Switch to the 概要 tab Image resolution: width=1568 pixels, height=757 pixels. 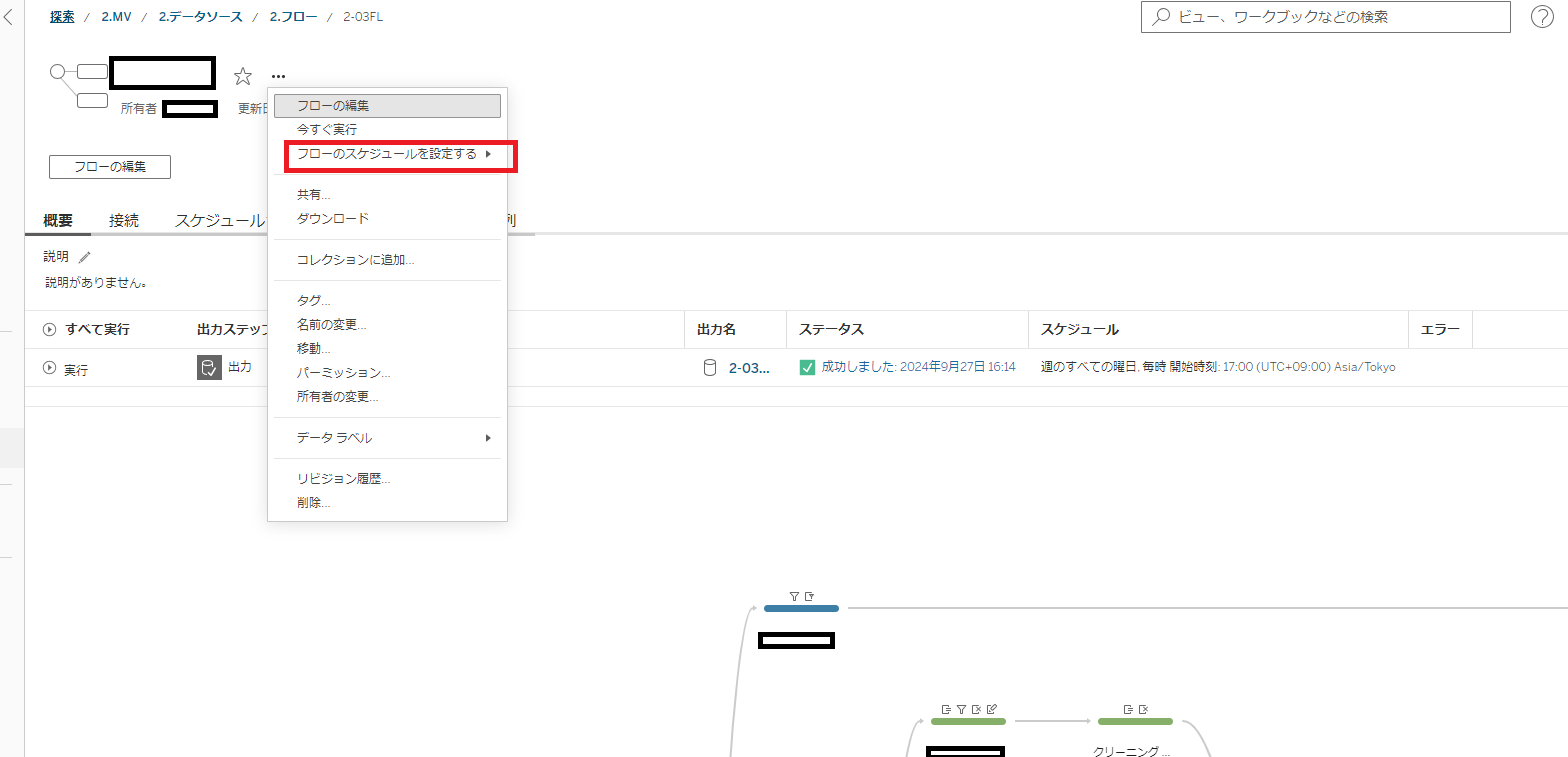click(58, 221)
